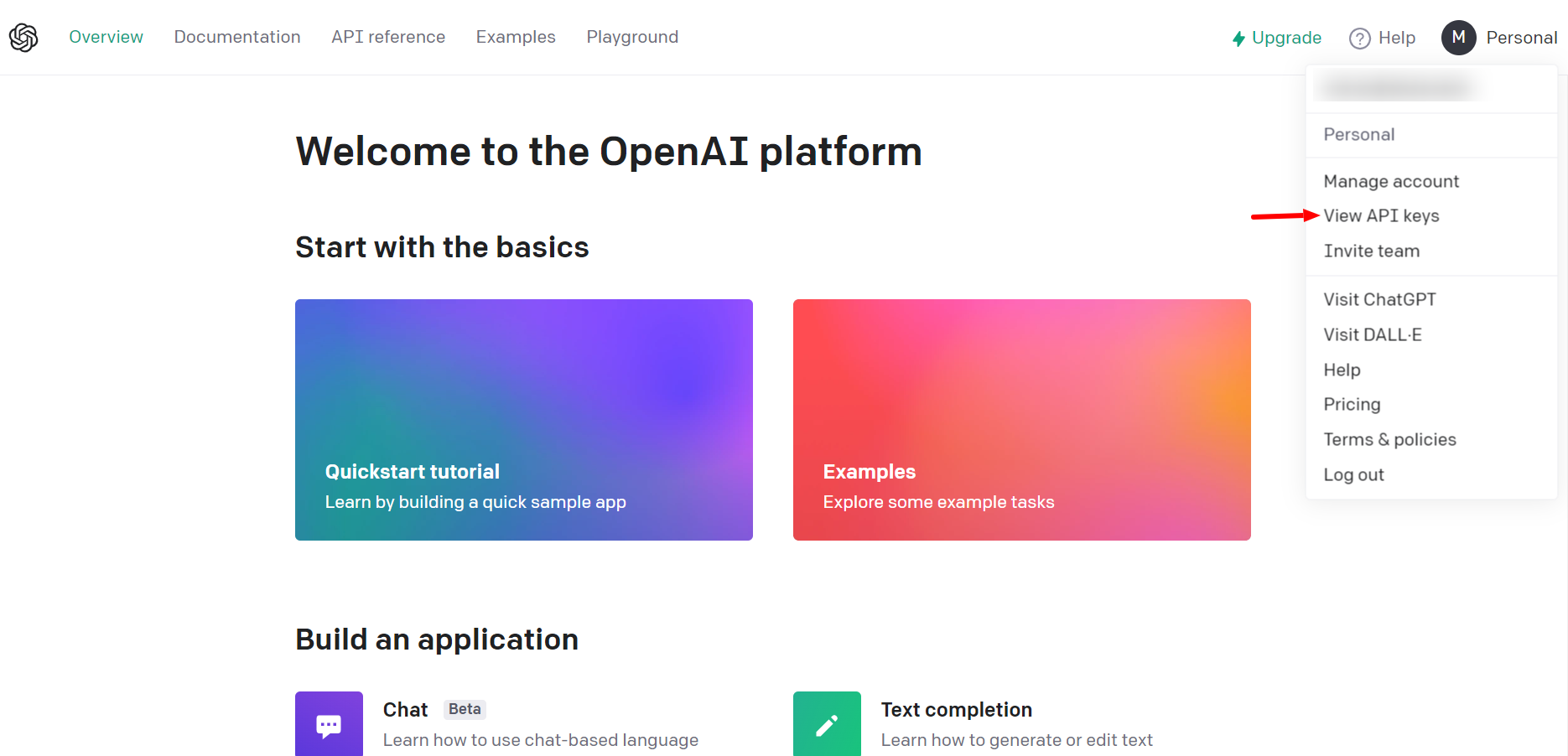Switch to API reference tab
The height and width of the screenshot is (756, 1568).
(x=388, y=37)
